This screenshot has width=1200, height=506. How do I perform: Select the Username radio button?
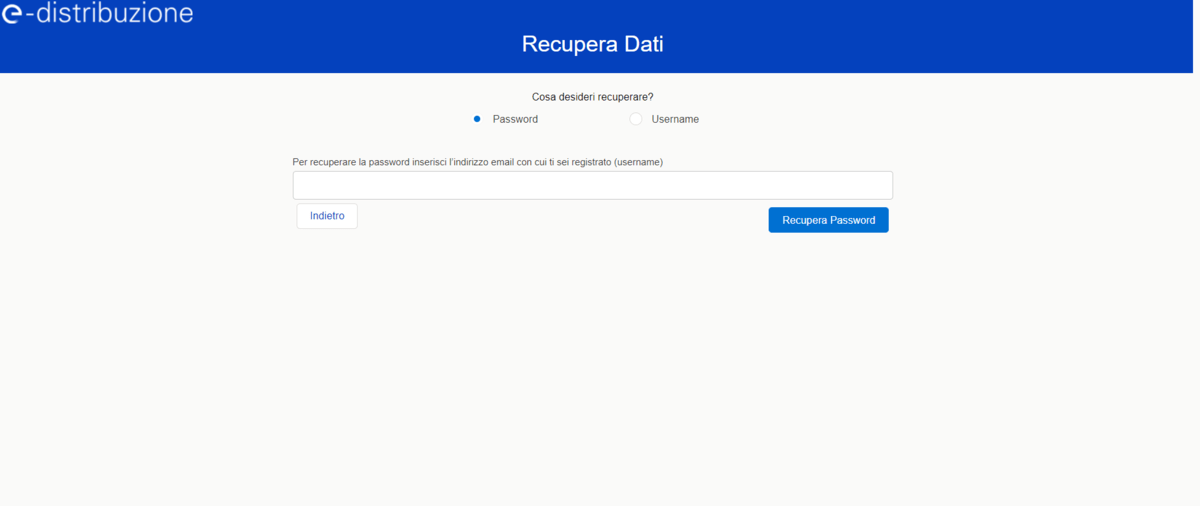point(636,119)
